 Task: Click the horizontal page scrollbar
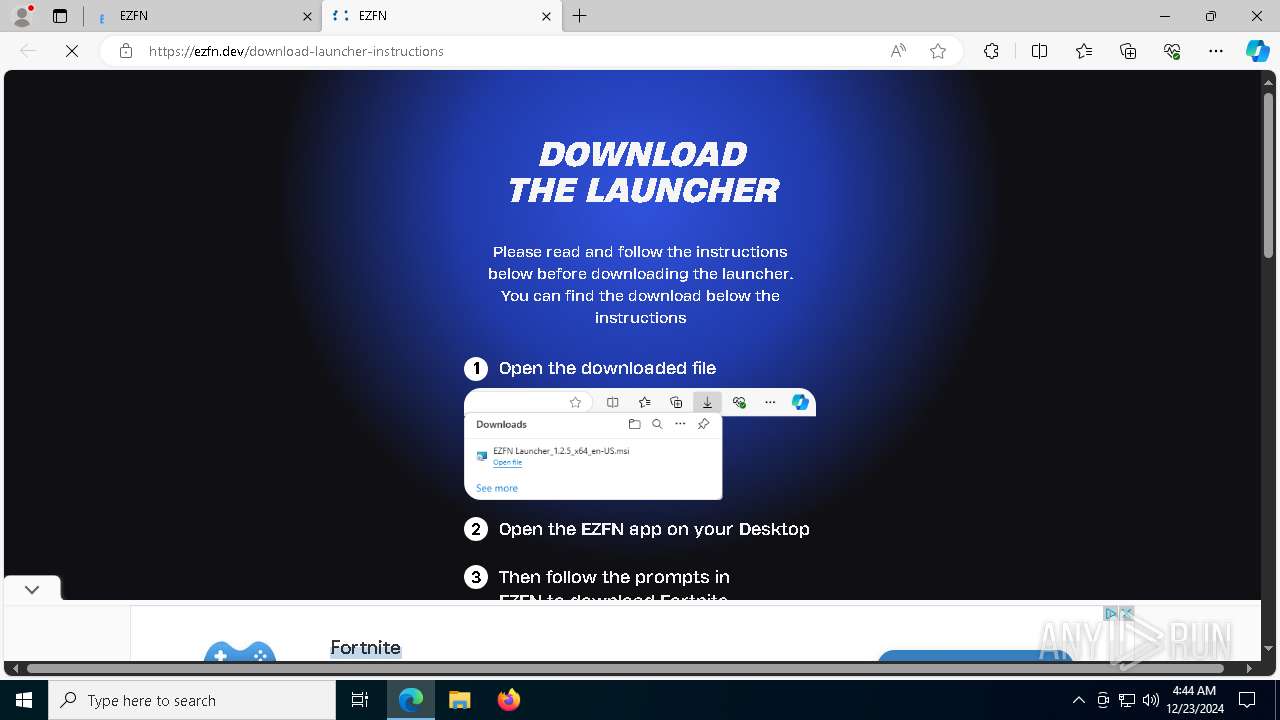[625, 667]
